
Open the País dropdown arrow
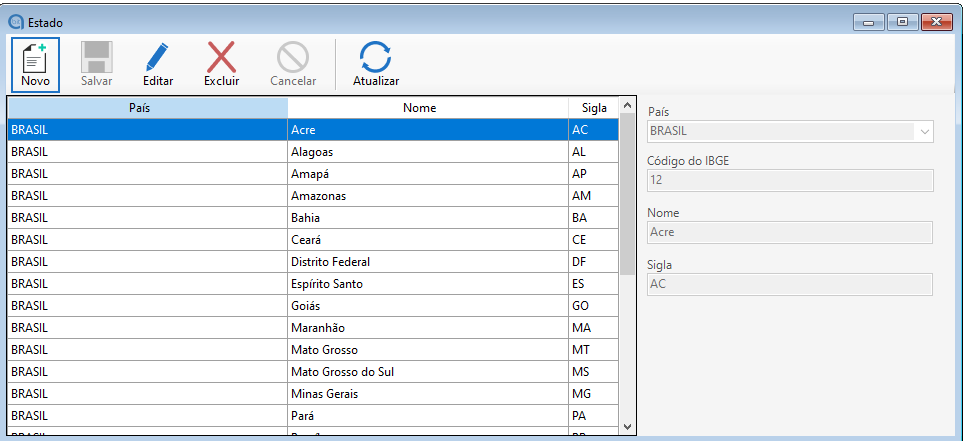(x=924, y=131)
